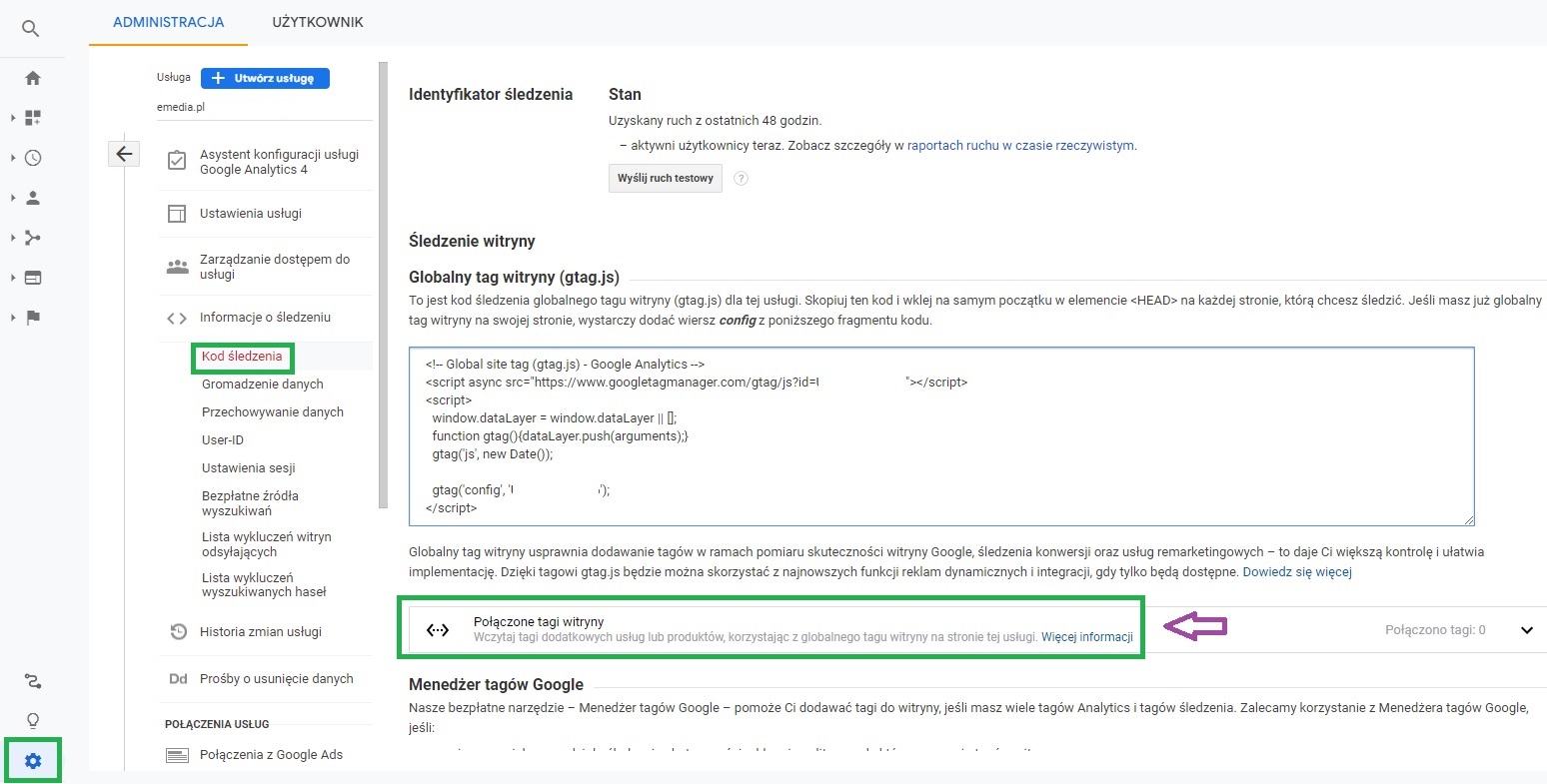Click the Admin gear icon
The height and width of the screenshot is (784, 1547).
[x=33, y=760]
